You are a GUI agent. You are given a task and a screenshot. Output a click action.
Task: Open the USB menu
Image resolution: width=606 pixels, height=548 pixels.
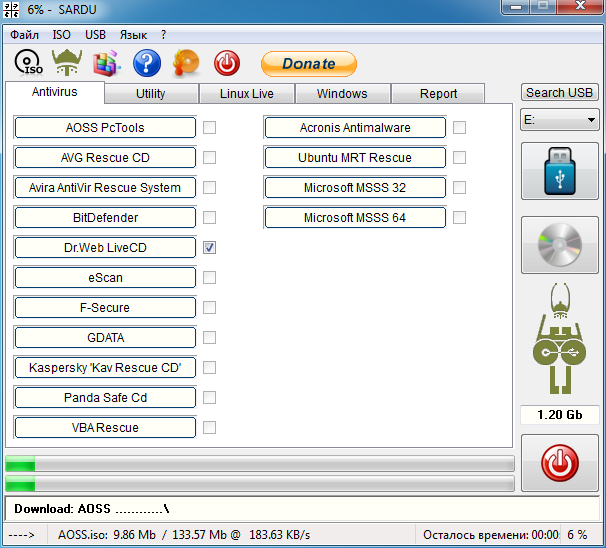[95, 35]
